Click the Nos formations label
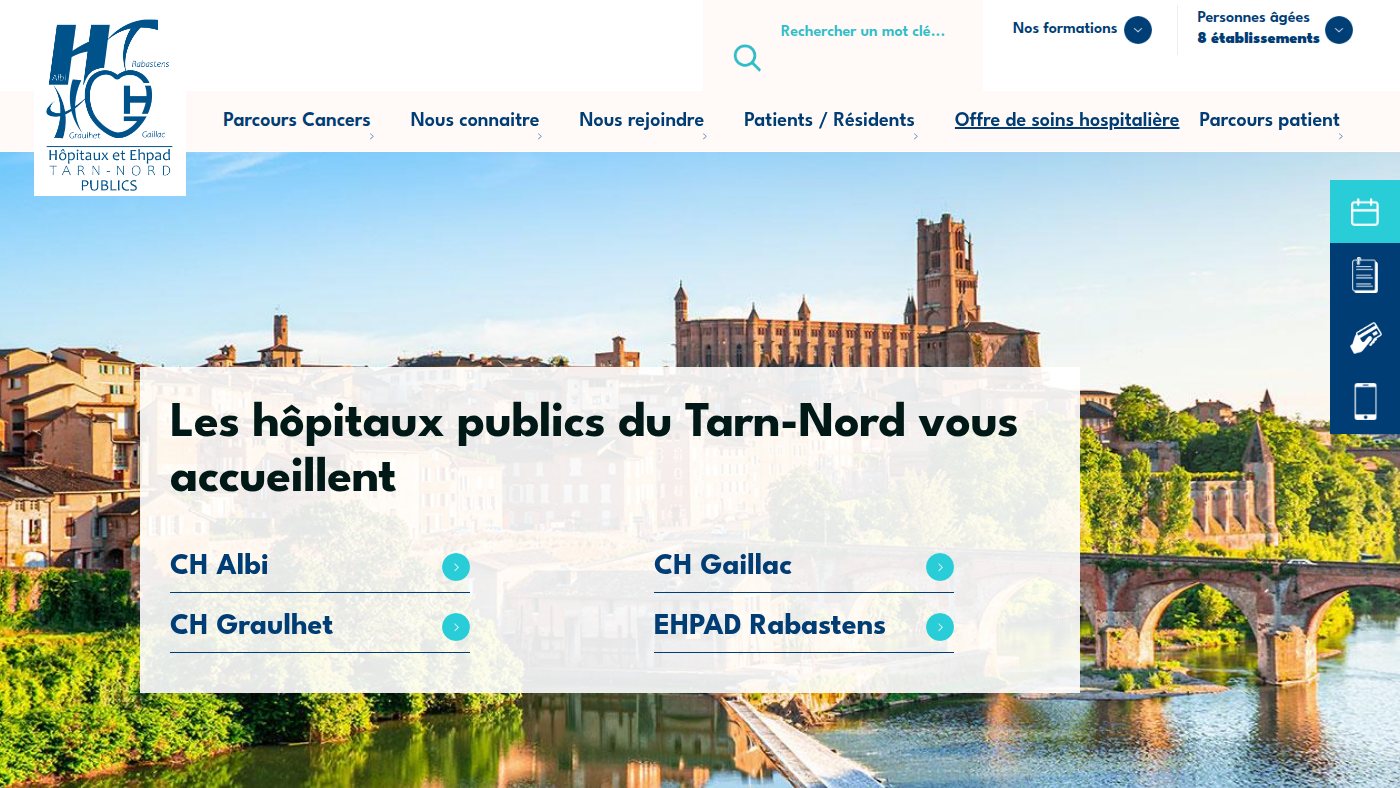This screenshot has height=788, width=1400. pos(1065,28)
